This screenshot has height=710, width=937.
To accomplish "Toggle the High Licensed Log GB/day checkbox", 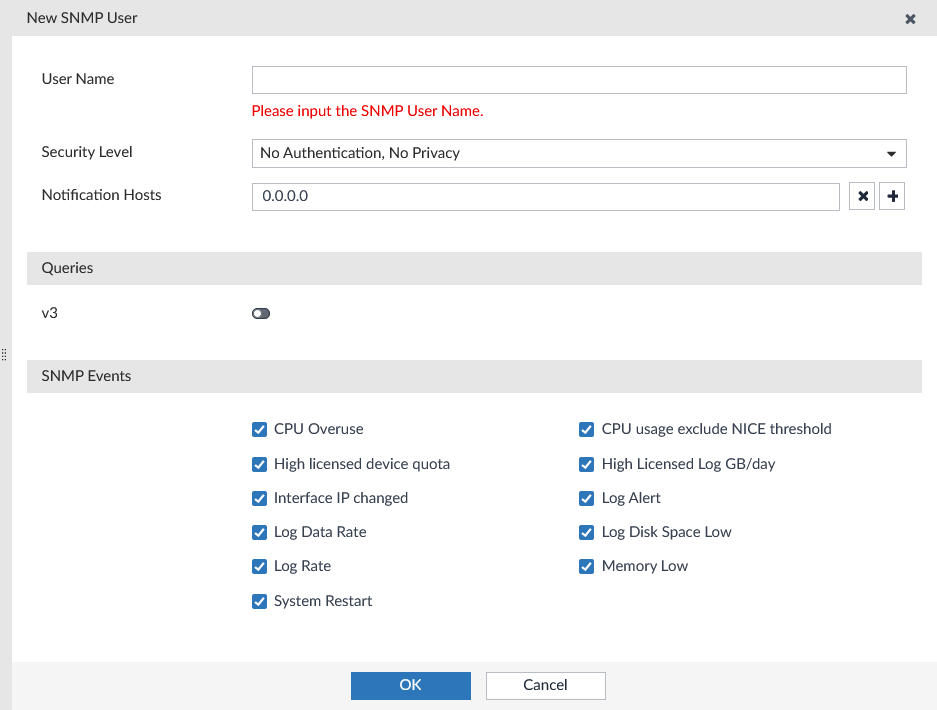I will (586, 464).
